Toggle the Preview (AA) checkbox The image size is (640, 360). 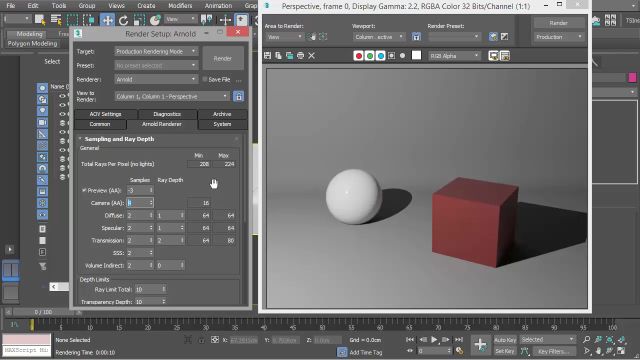[x=84, y=190]
